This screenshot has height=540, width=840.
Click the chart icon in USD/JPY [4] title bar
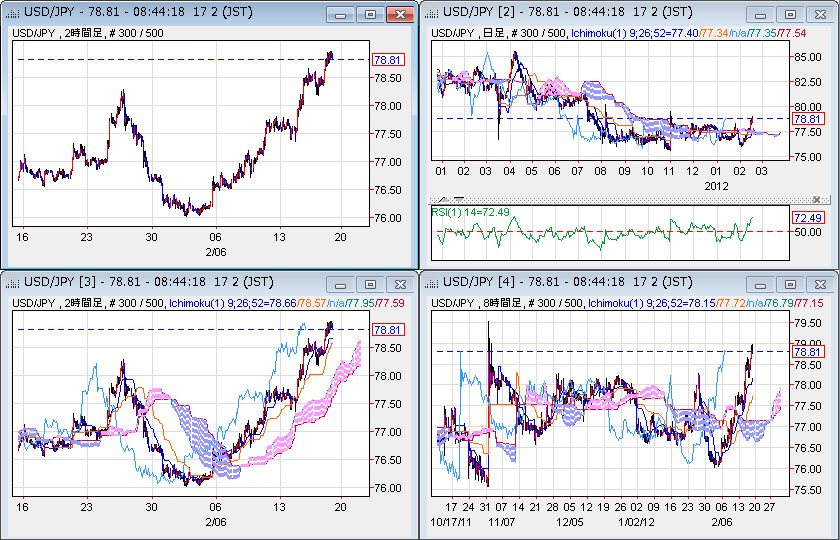point(433,283)
